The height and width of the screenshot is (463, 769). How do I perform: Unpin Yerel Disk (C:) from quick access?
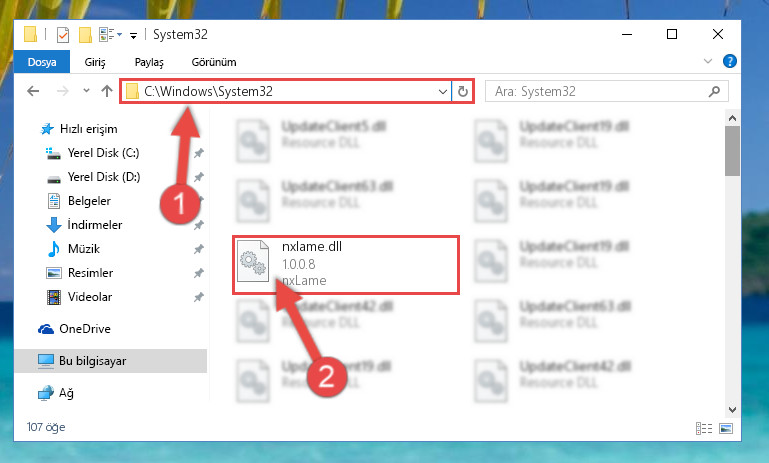pos(199,153)
